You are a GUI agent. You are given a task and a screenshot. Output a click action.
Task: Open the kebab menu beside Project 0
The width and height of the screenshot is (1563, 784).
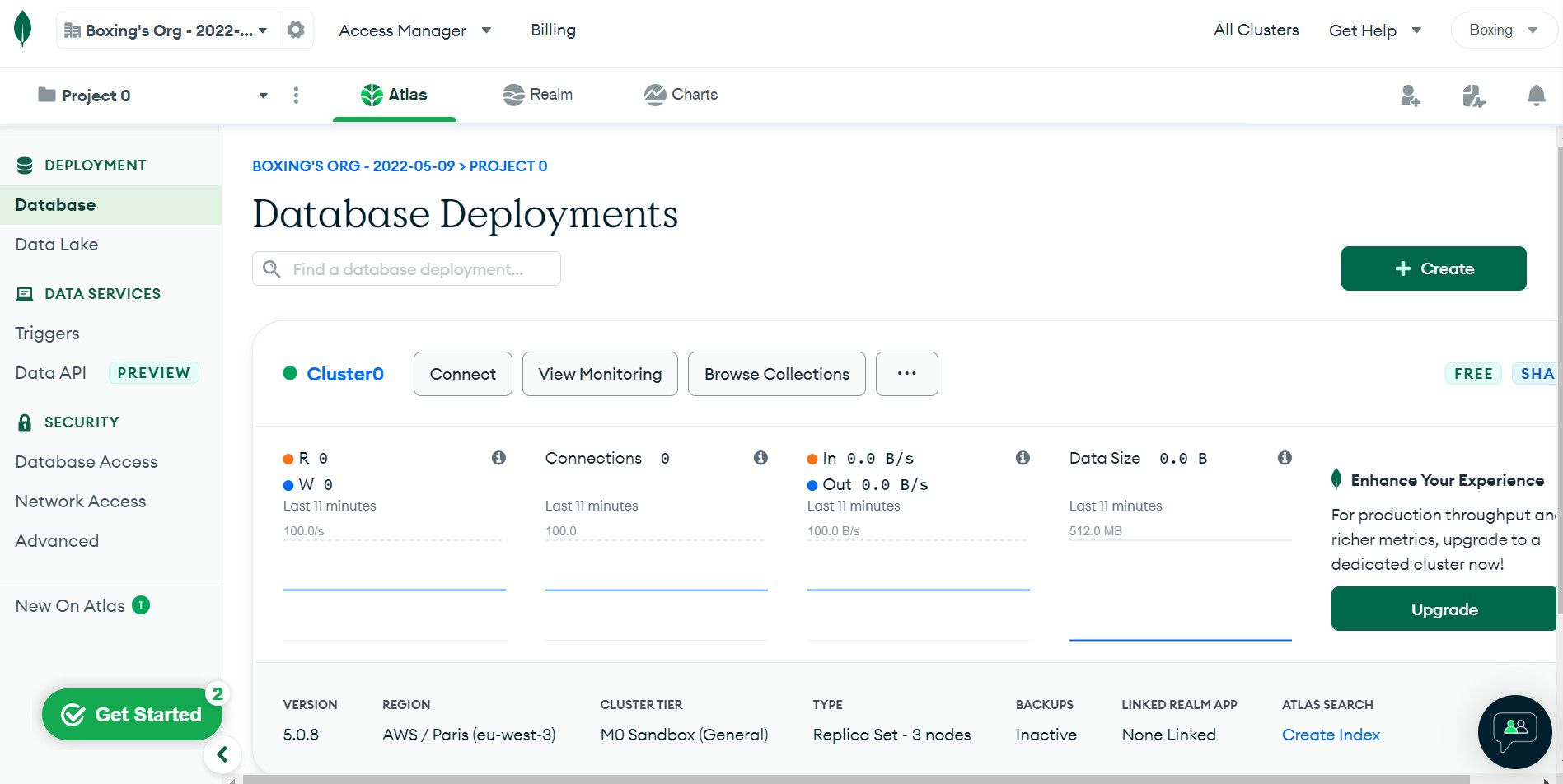pyautogui.click(x=296, y=95)
